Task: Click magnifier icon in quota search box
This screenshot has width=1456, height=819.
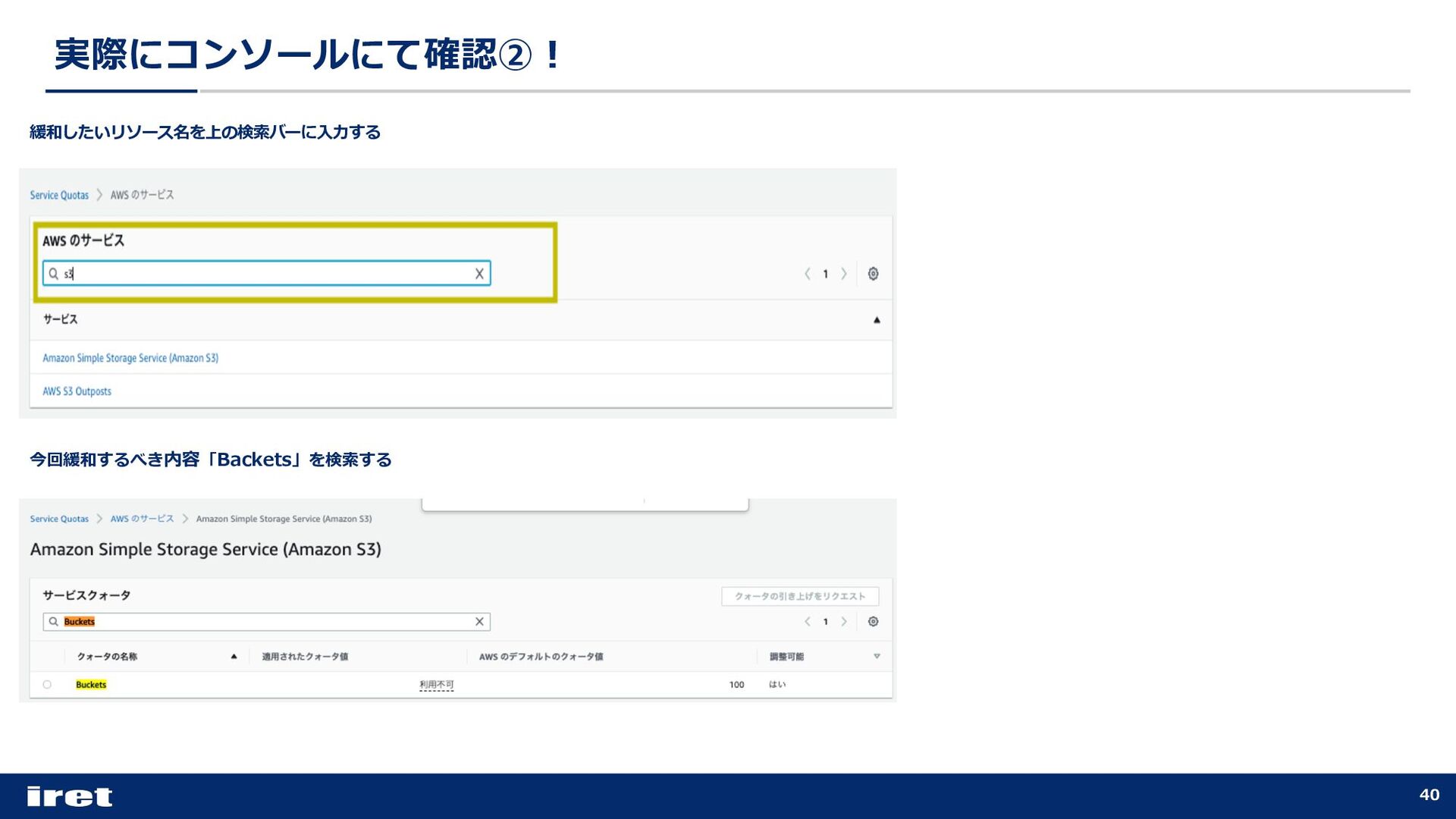Action: click(x=53, y=622)
